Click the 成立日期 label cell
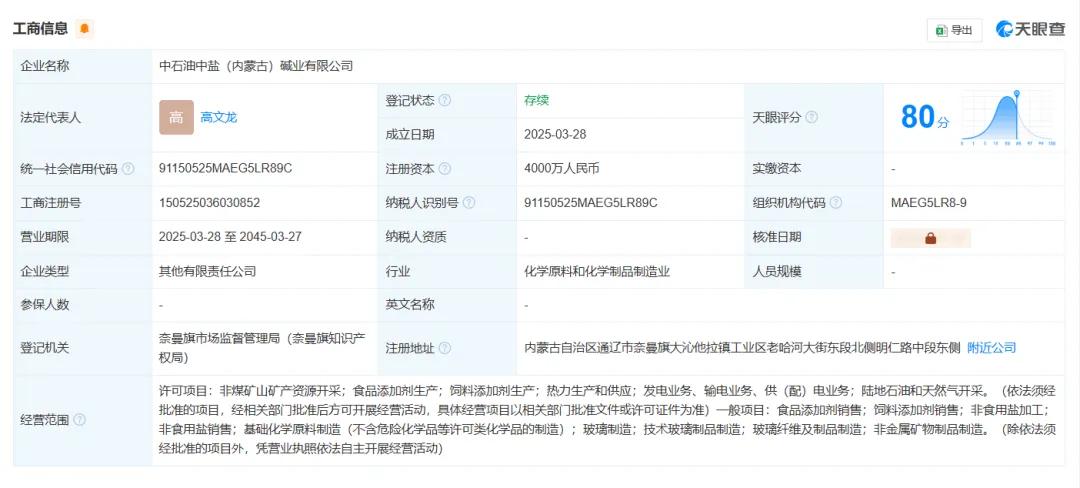Screen dimensions: 1080x488 (447, 135)
